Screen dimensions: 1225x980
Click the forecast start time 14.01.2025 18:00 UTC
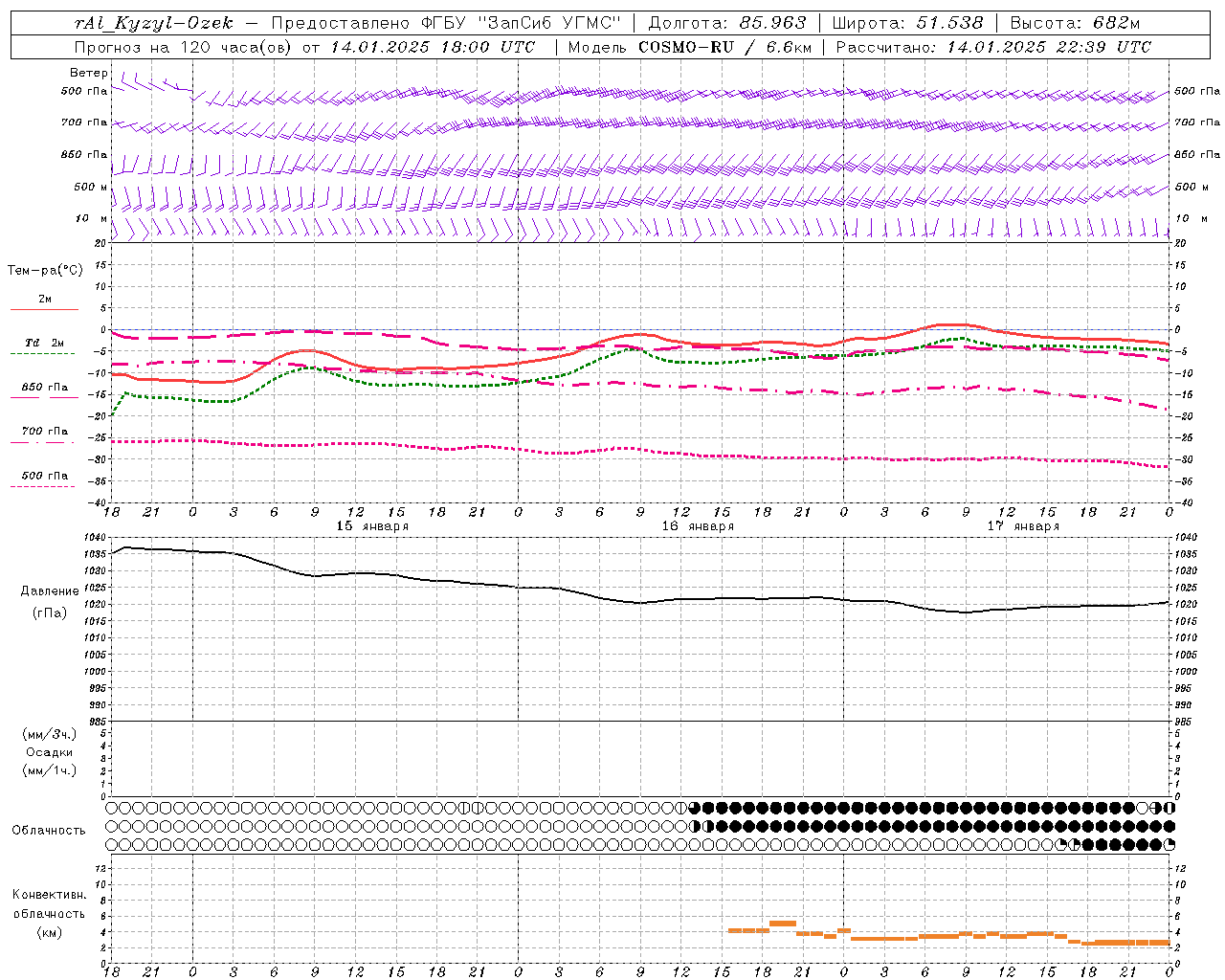433,47
